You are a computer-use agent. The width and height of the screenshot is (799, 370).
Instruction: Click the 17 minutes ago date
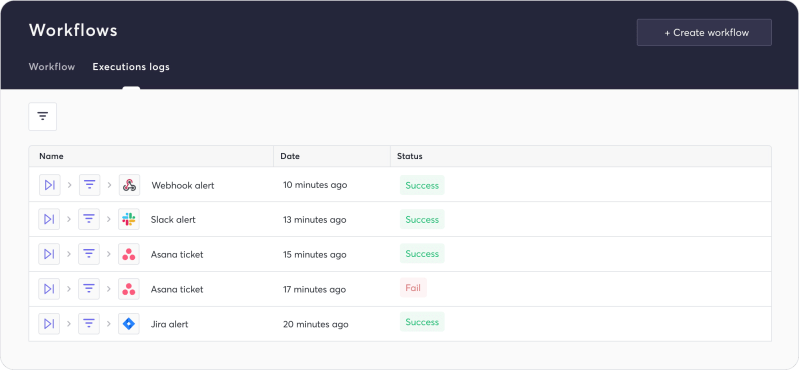[314, 289]
